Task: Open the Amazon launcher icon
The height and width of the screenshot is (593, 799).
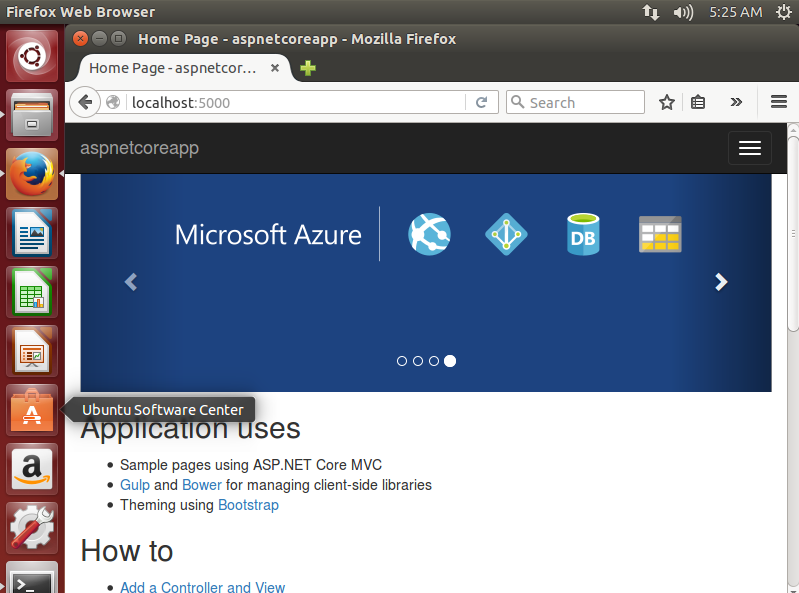Action: tap(32, 470)
